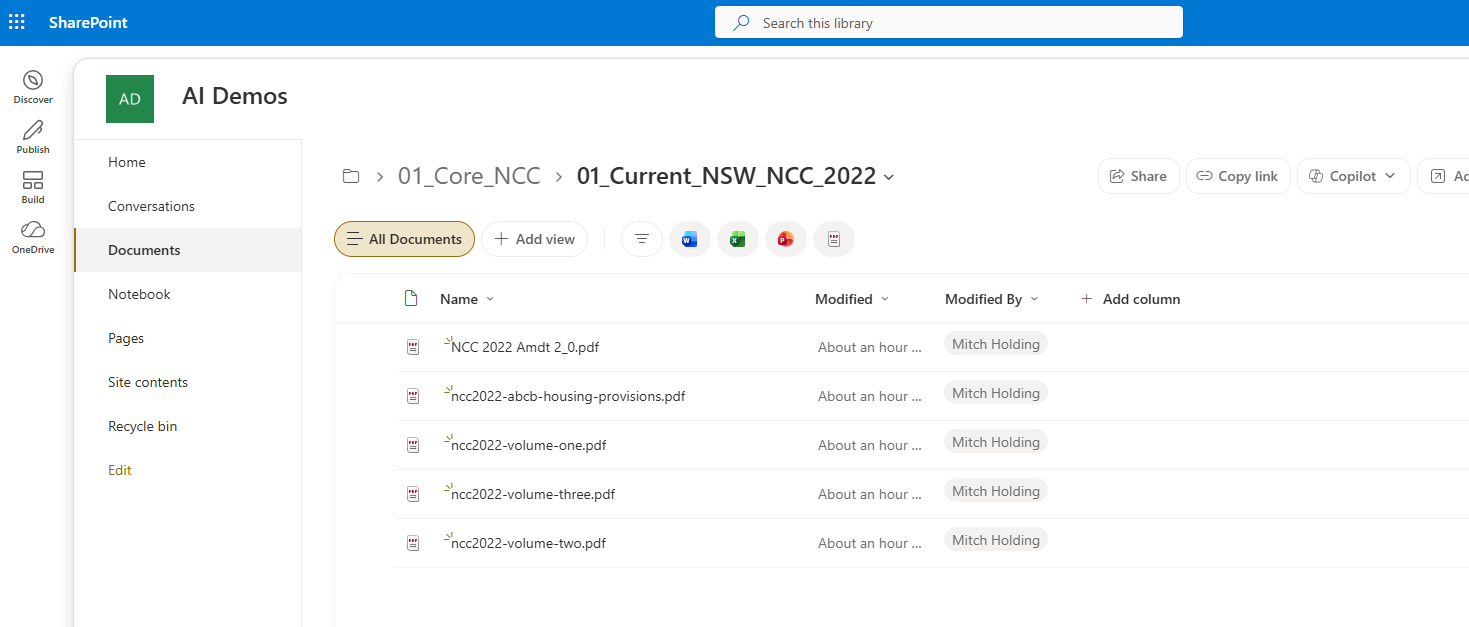Open OneDrive in the left rail
The image size is (1469, 627).
33,237
